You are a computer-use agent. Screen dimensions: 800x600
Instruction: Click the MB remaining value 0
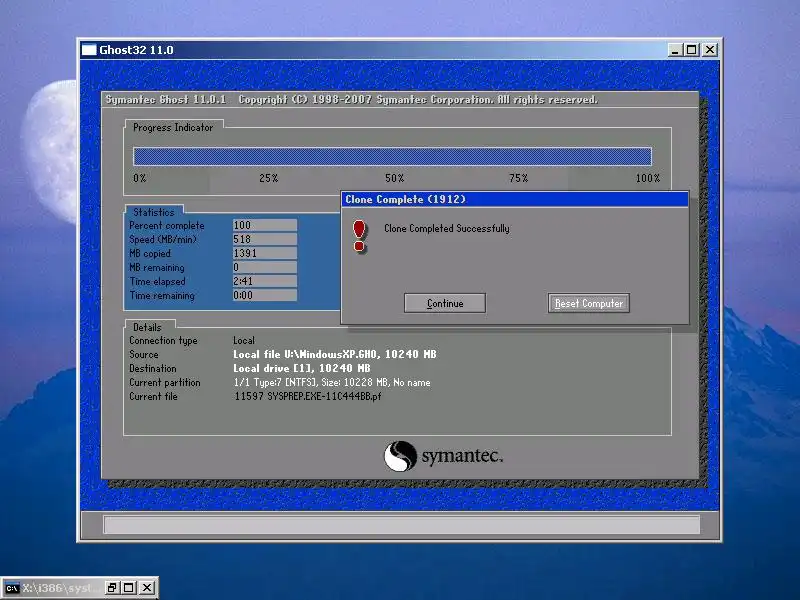click(264, 267)
